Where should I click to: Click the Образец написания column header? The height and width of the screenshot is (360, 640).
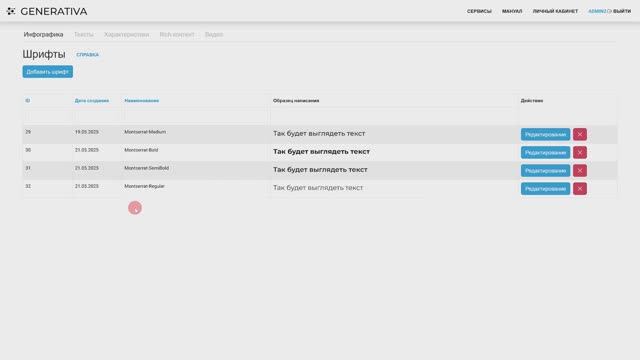(x=296, y=101)
